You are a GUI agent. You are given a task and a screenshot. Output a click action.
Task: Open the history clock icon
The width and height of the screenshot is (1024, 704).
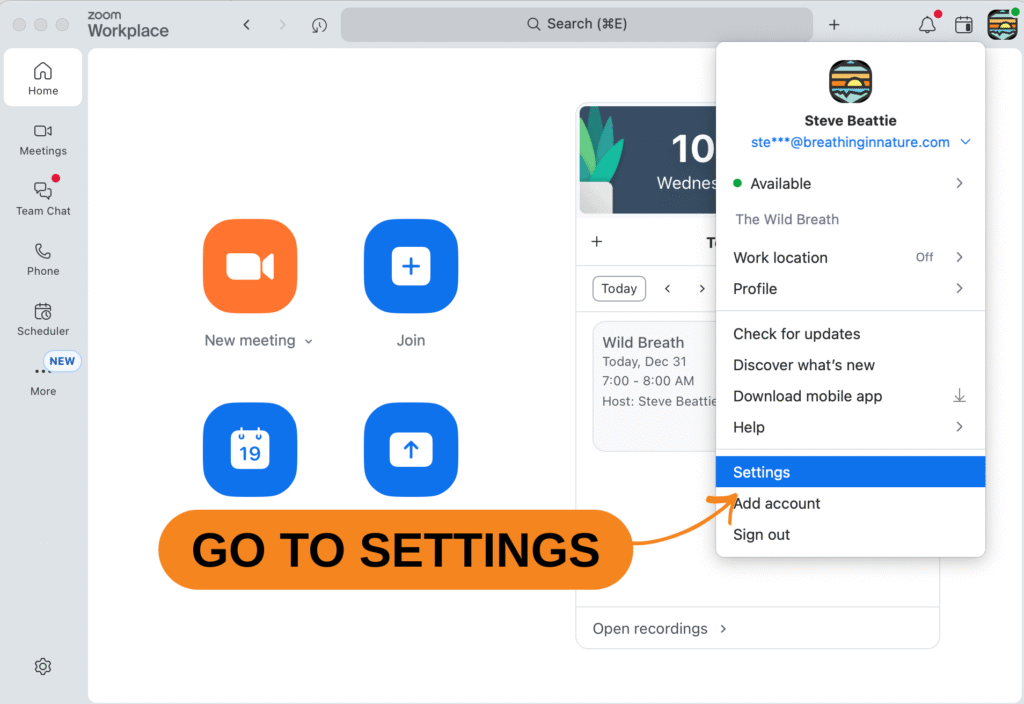coord(319,25)
